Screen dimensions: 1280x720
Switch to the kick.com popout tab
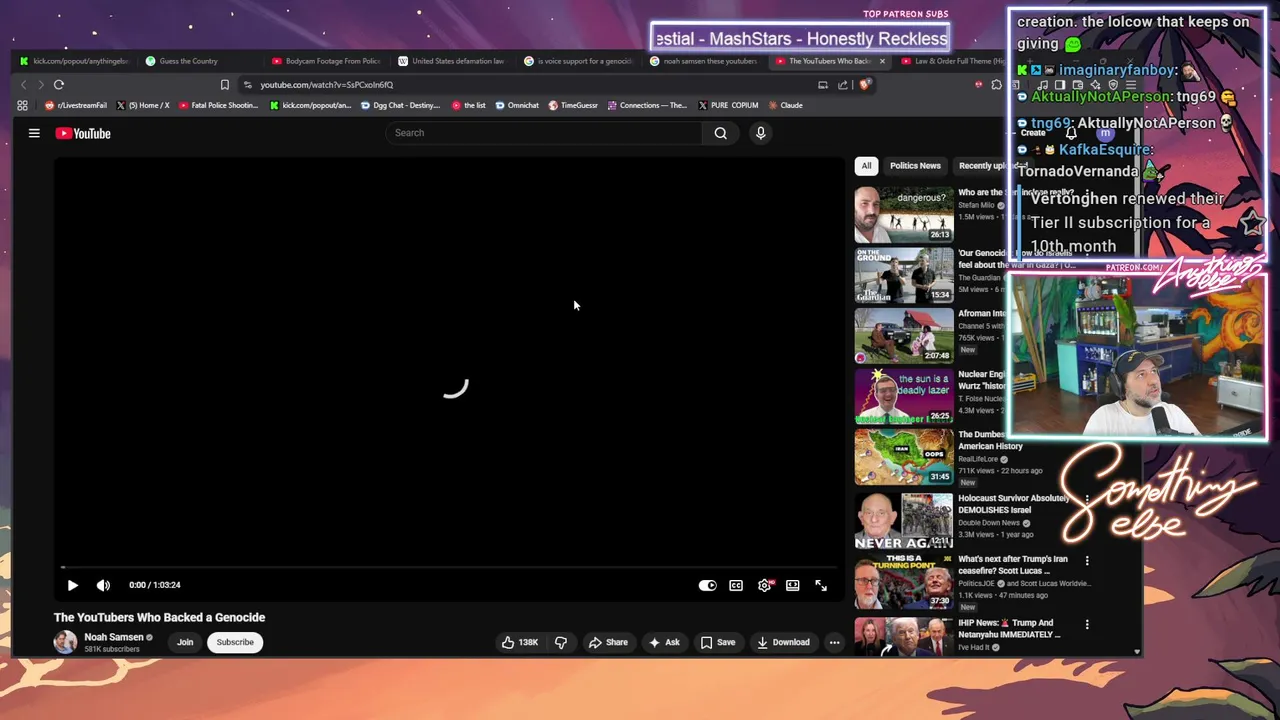75,61
